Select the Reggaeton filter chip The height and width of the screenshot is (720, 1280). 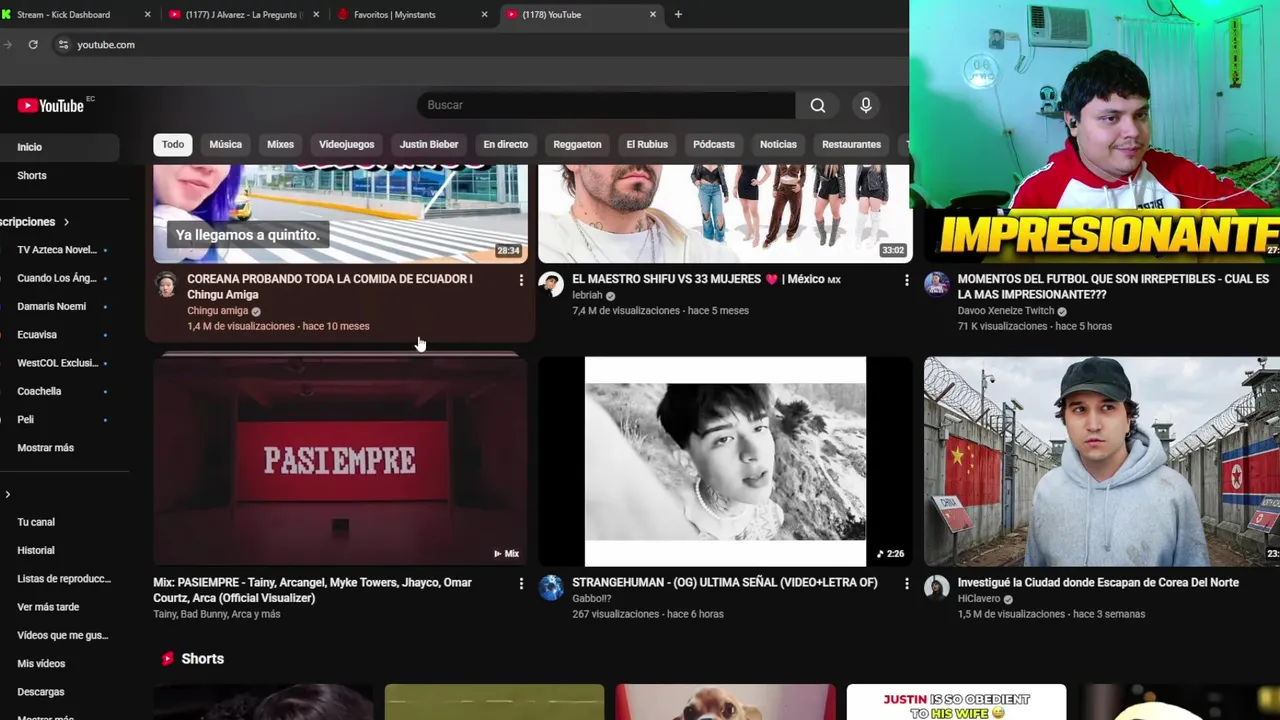pos(577,144)
